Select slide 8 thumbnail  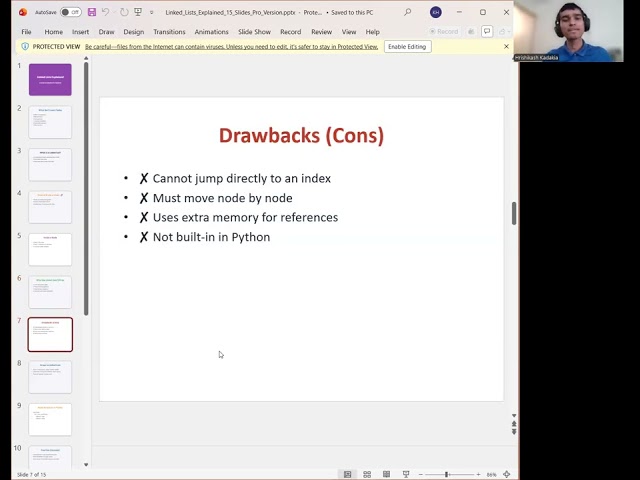click(50, 377)
